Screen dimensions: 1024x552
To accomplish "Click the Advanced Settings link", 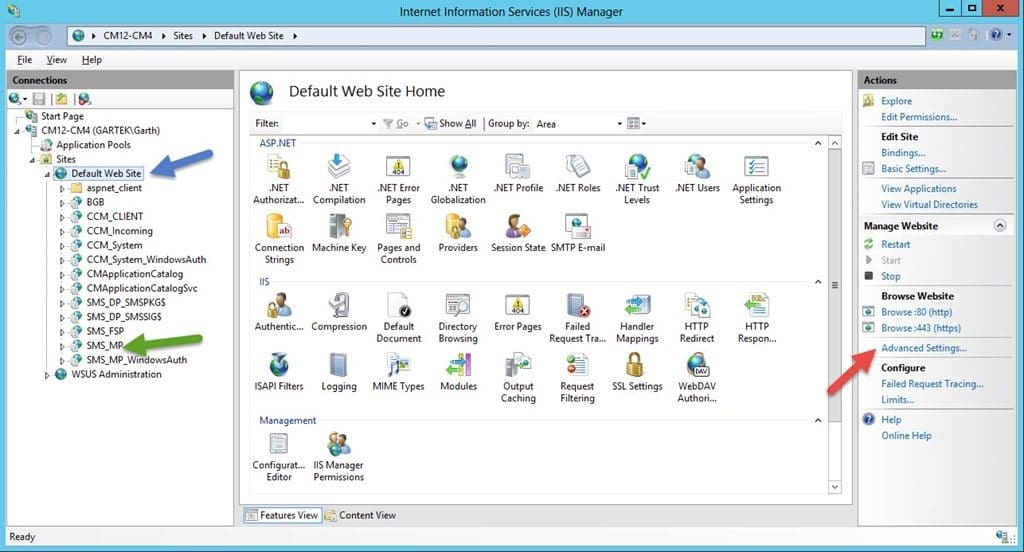I will [x=923, y=348].
